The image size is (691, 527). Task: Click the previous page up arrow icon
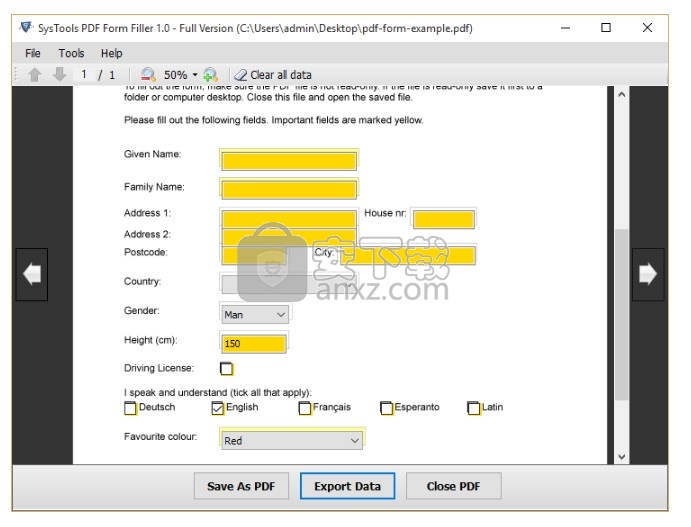coord(35,75)
